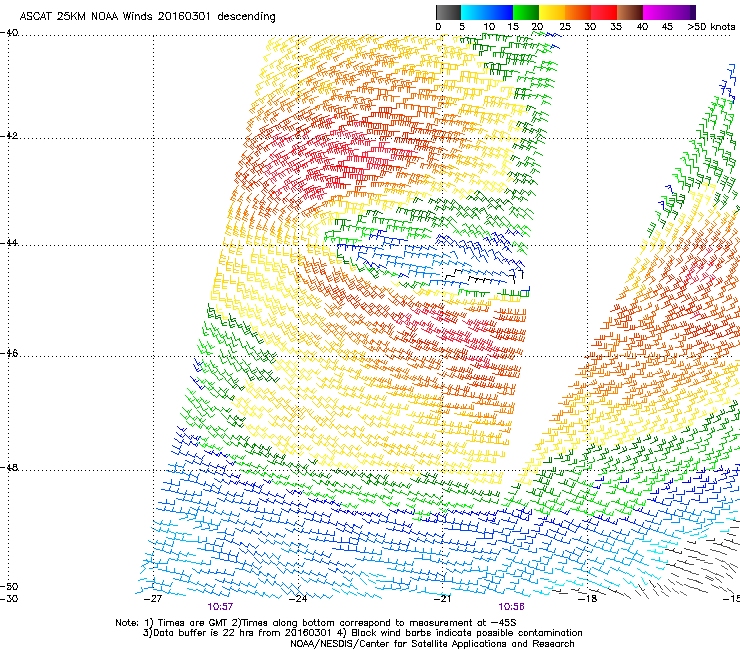Click the -24 longitude axis label

(x=298, y=599)
